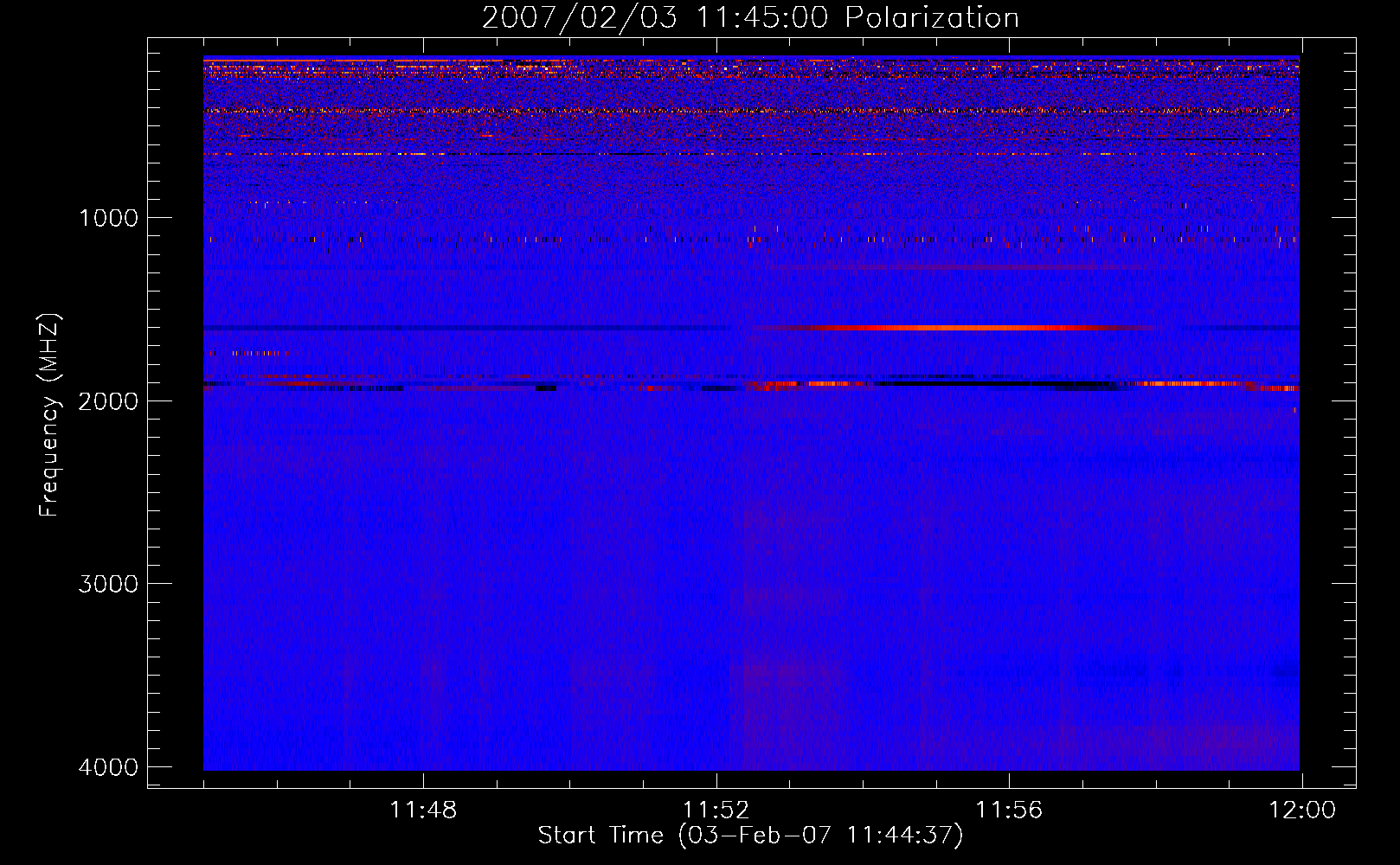This screenshot has height=865, width=1400.
Task: Click the 11:52 time tick label
Action: 716,811
